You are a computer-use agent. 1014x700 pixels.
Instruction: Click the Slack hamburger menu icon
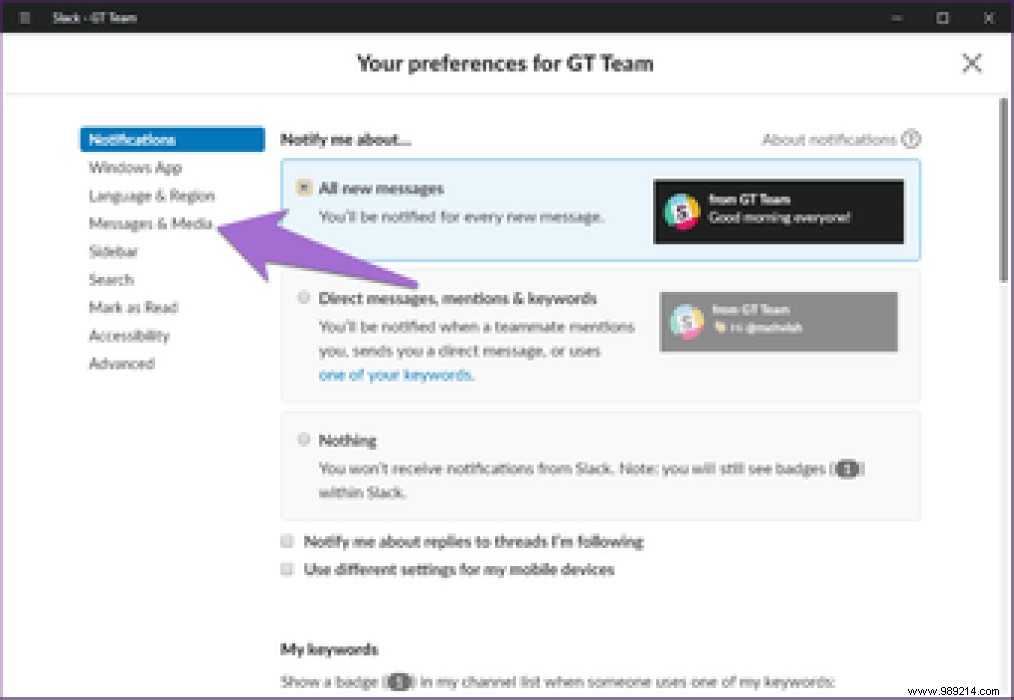[24, 17]
